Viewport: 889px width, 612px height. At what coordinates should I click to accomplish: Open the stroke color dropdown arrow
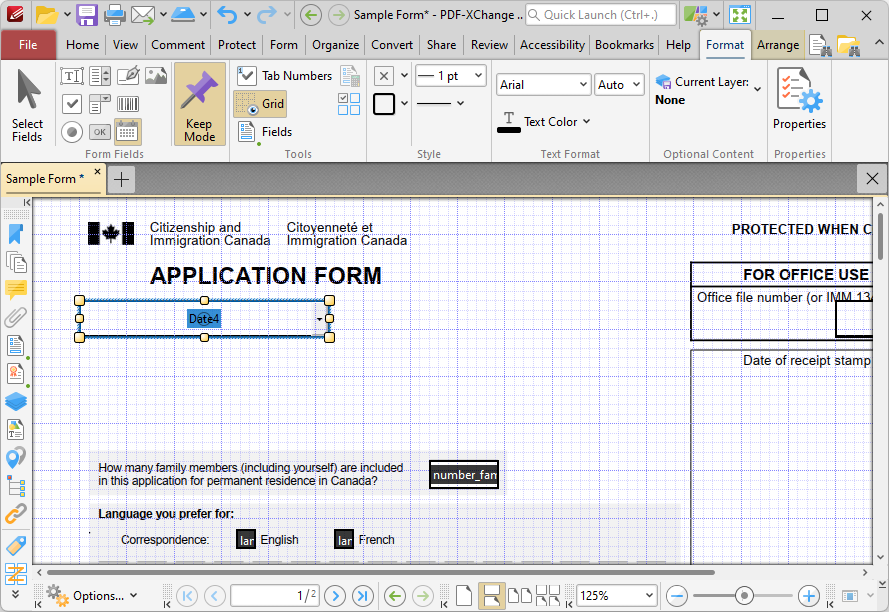[x=404, y=103]
